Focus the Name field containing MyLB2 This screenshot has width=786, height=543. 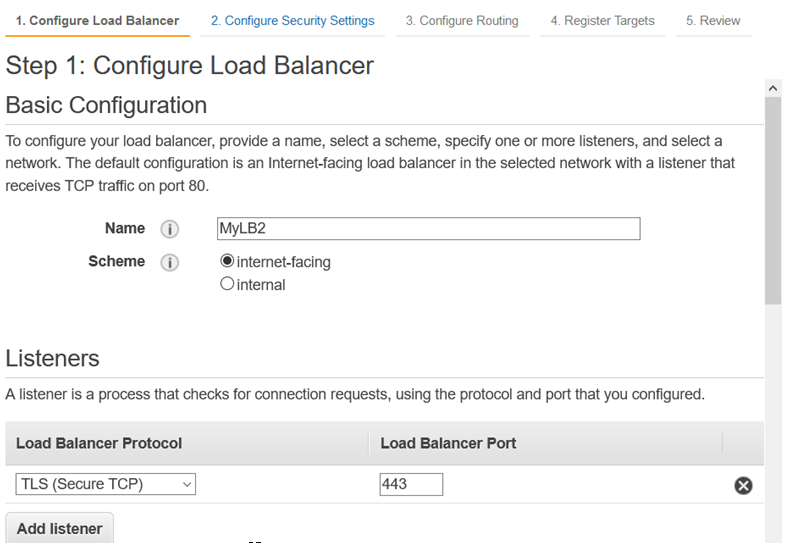428,229
